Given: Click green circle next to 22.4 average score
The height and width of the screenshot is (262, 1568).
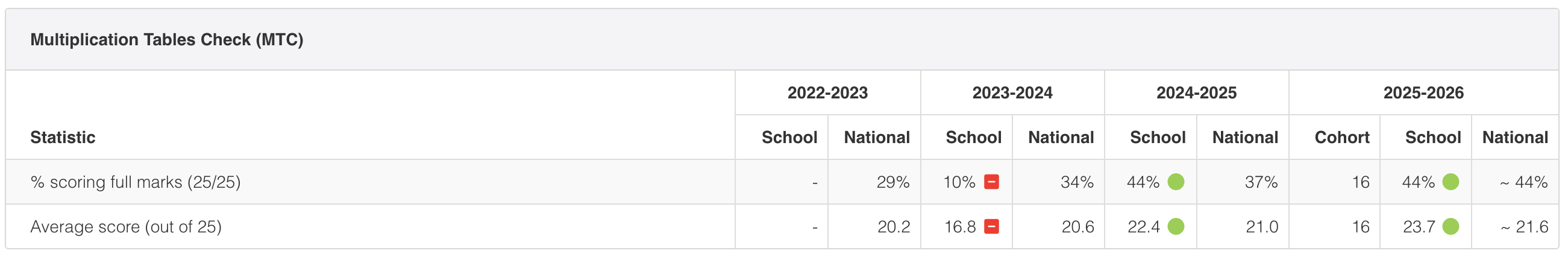Looking at the screenshot, I should click(1176, 226).
